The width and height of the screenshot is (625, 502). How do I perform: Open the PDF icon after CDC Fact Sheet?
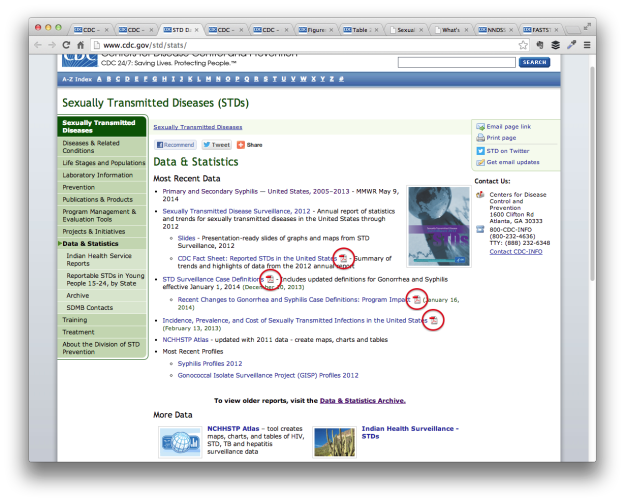click(343, 258)
